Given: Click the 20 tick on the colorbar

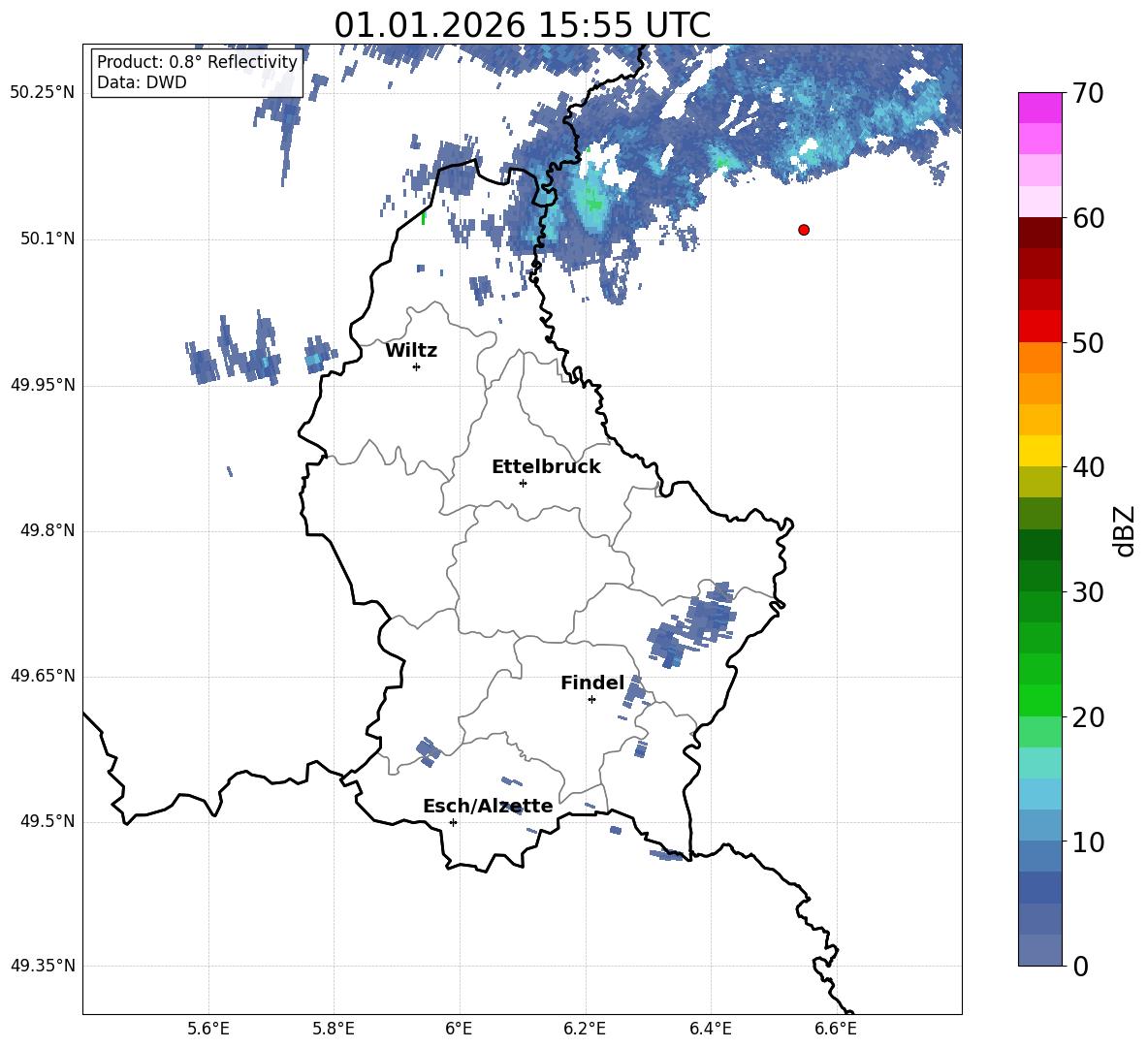Looking at the screenshot, I should [x=1088, y=716].
